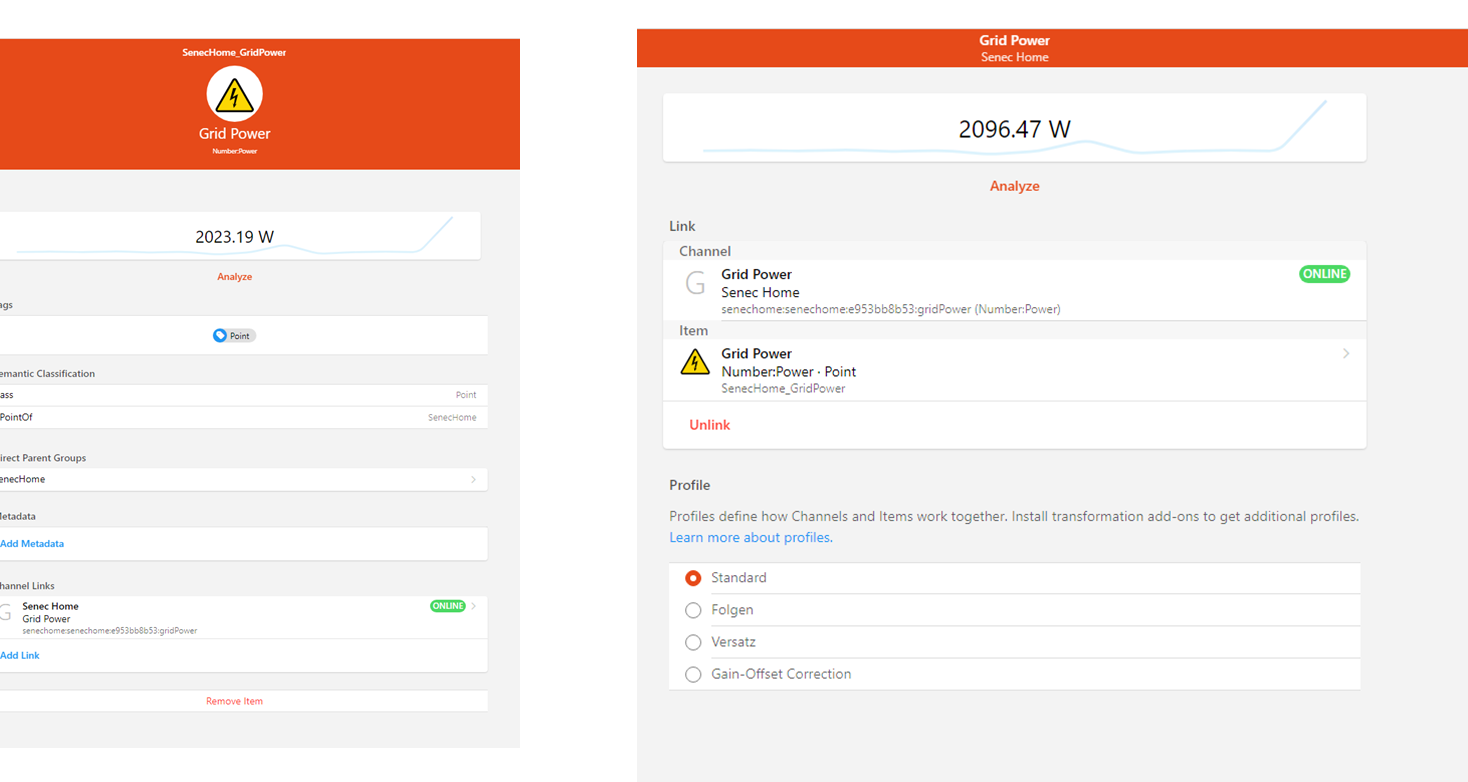Click the lightning warning icon in left header

pos(234,95)
